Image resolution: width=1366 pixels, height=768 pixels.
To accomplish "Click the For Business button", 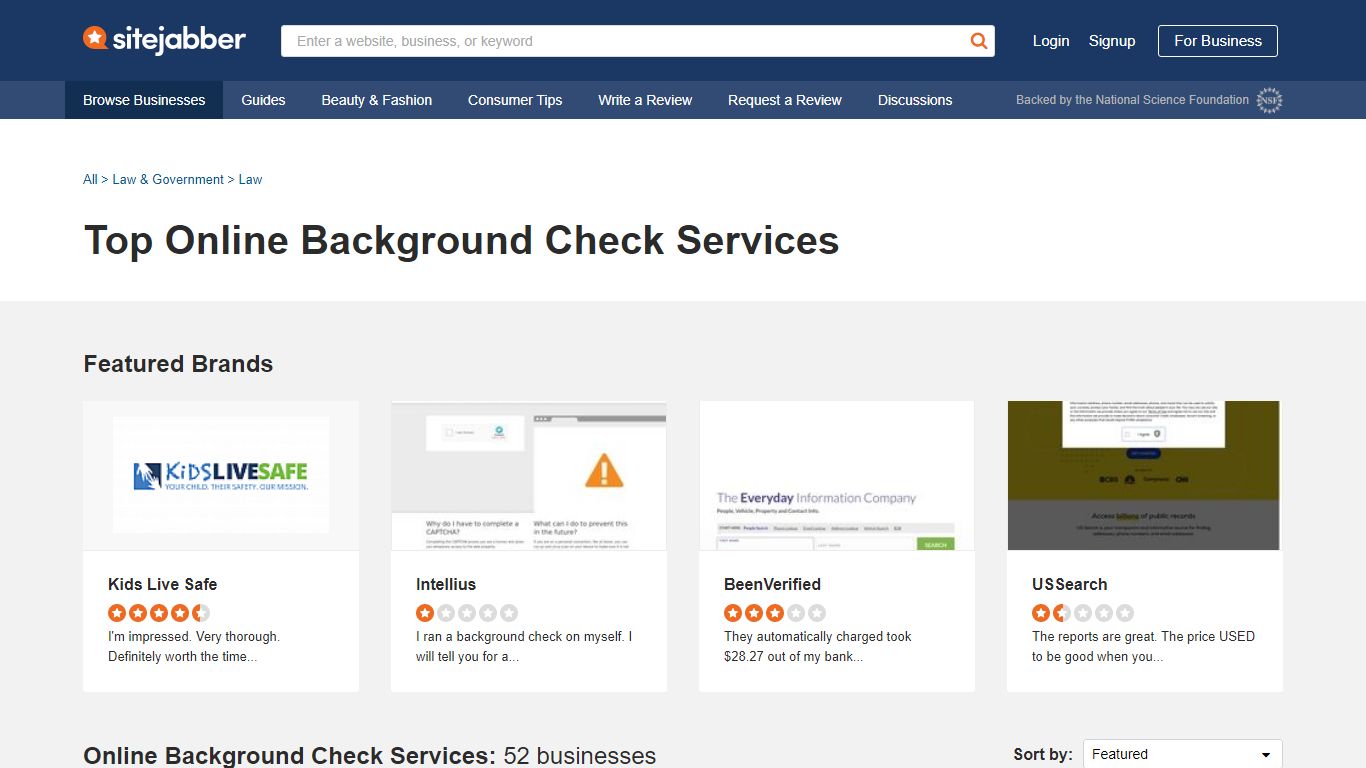I will click(x=1218, y=41).
